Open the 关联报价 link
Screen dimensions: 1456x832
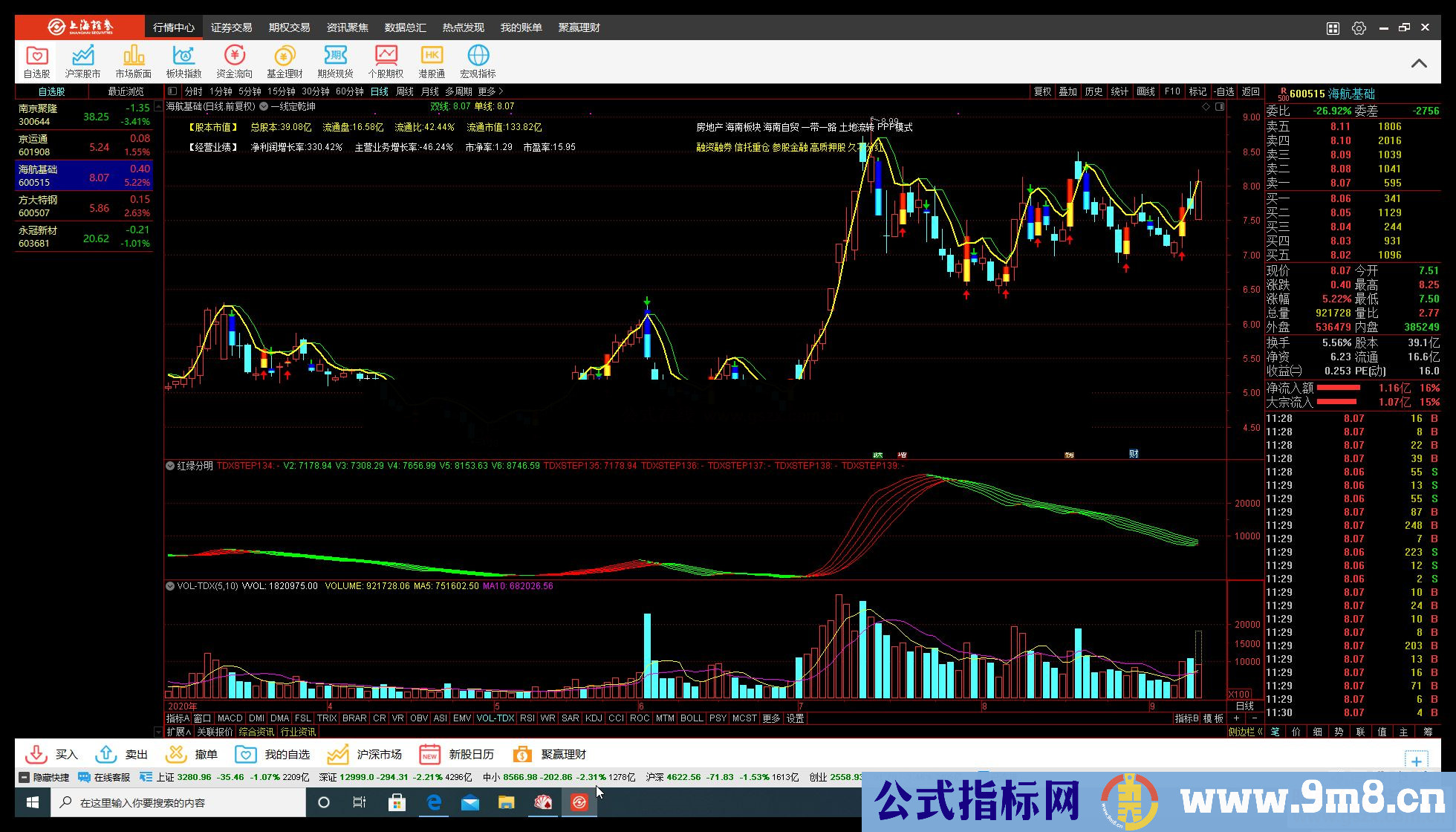pyautogui.click(x=215, y=732)
